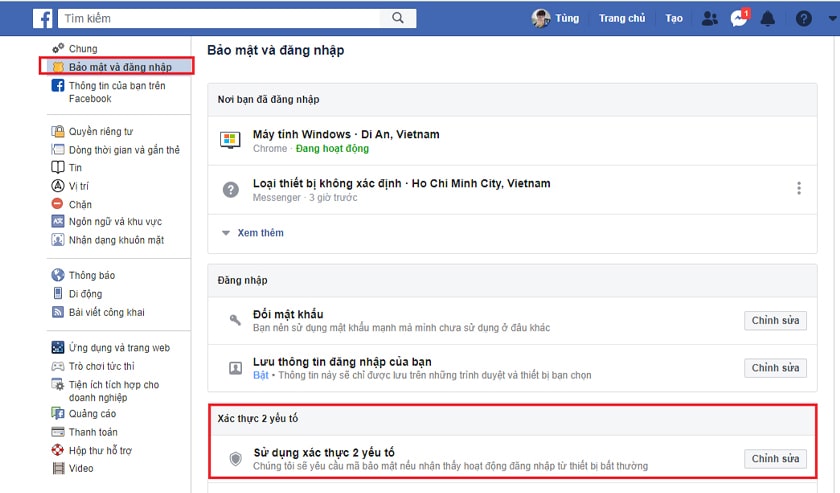This screenshot has width=840, height=493.
Task: Open Quyền riêng tư settings
Action: point(101,131)
